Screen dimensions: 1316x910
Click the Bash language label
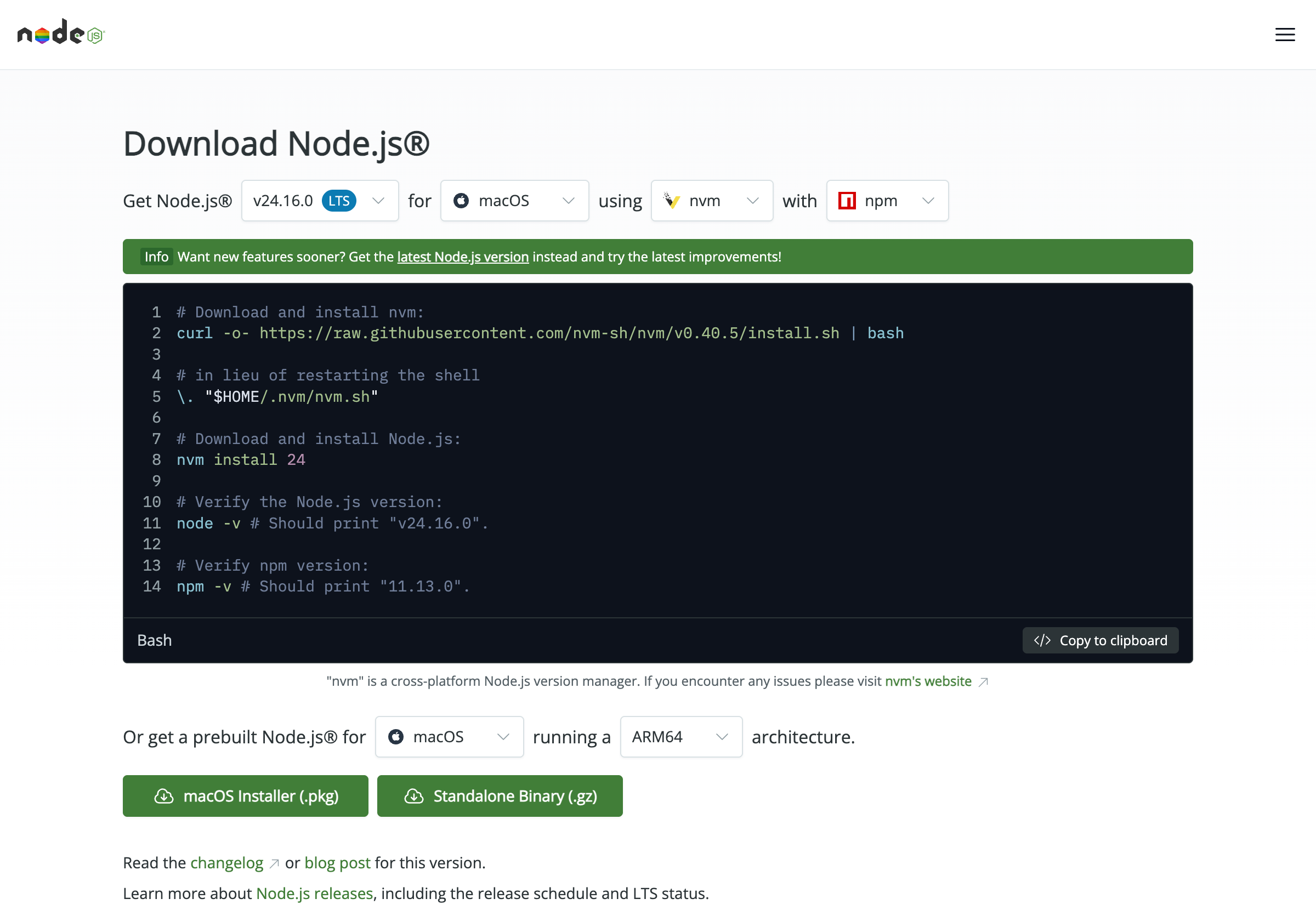point(155,640)
